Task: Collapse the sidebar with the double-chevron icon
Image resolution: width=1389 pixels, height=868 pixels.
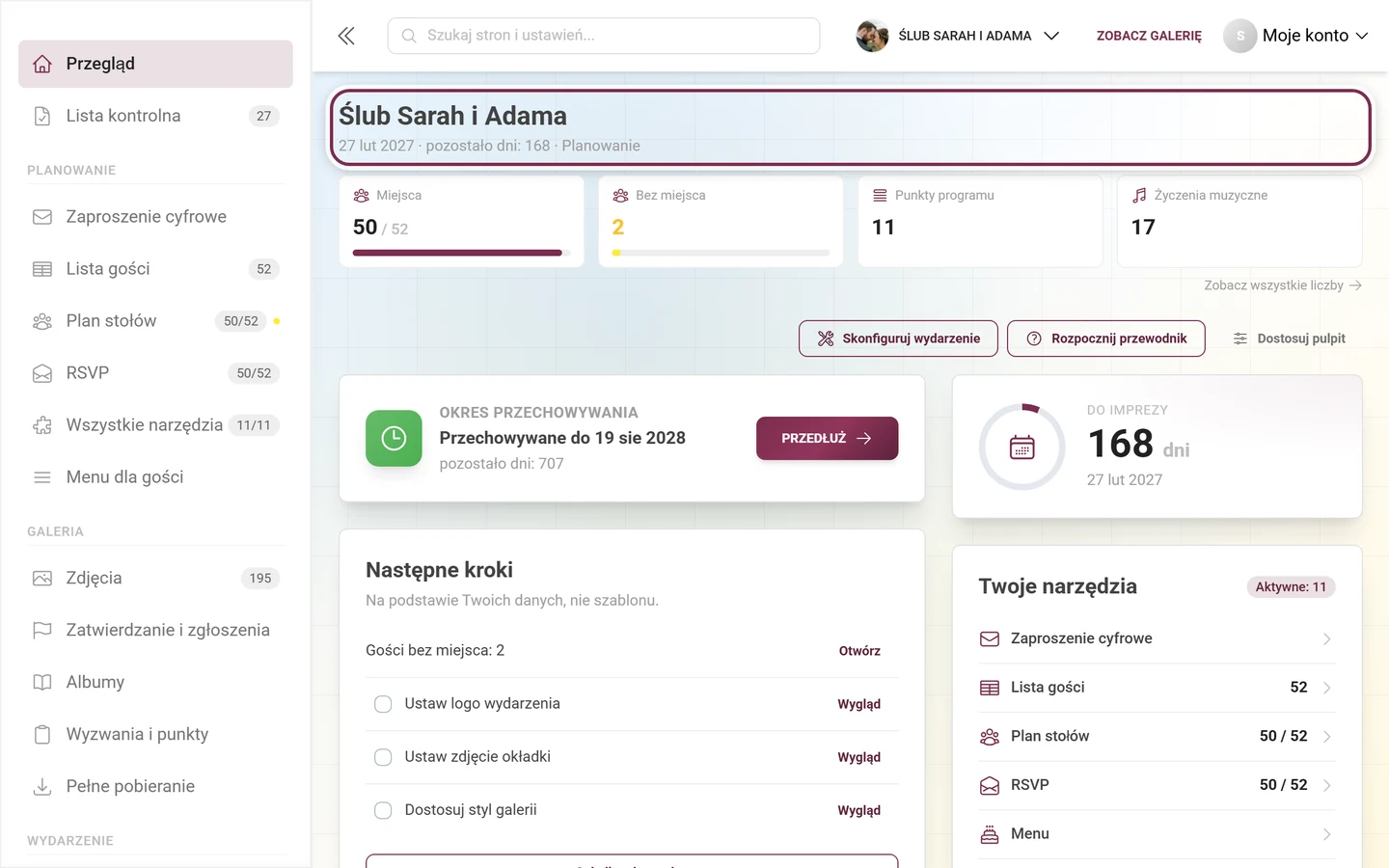Action: 346,36
